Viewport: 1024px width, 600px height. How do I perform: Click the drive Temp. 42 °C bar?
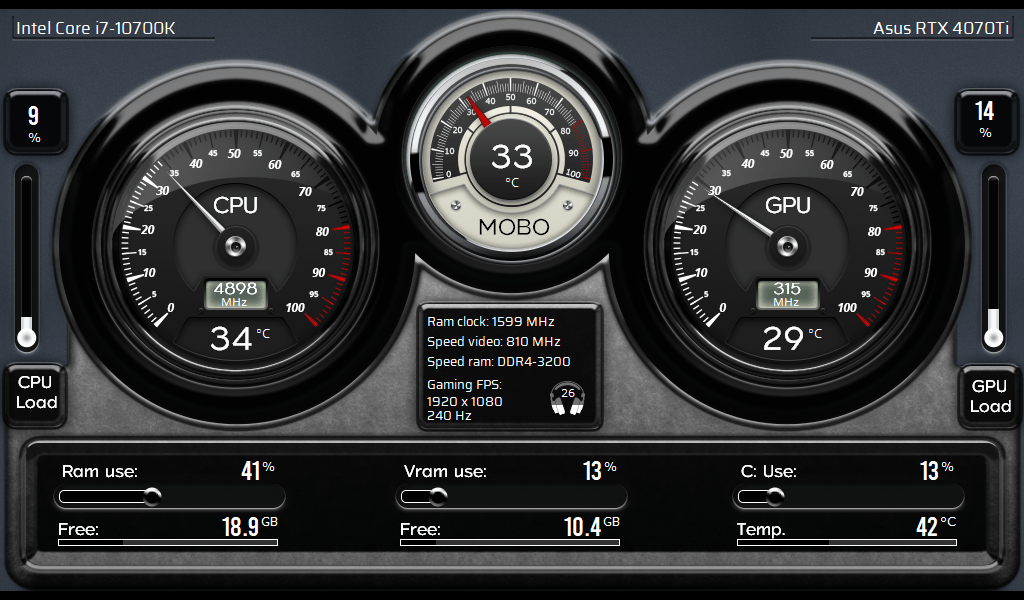coord(846,542)
